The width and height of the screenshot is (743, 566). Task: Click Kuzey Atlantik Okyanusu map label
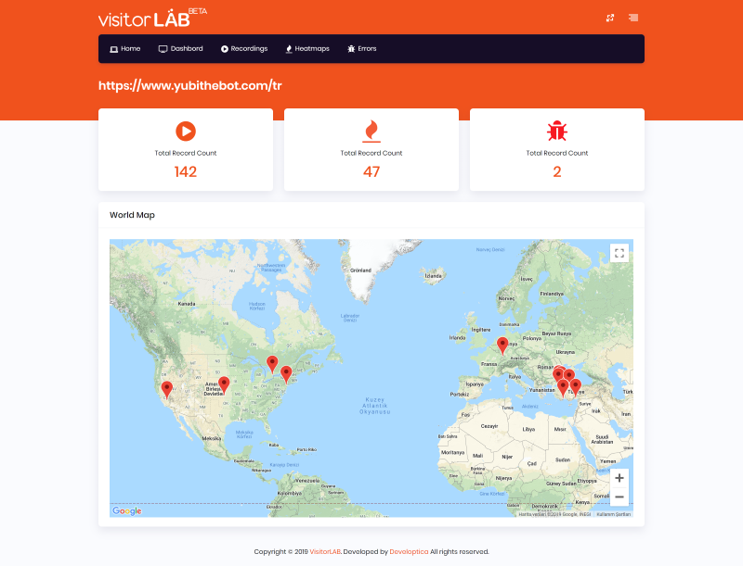point(375,406)
